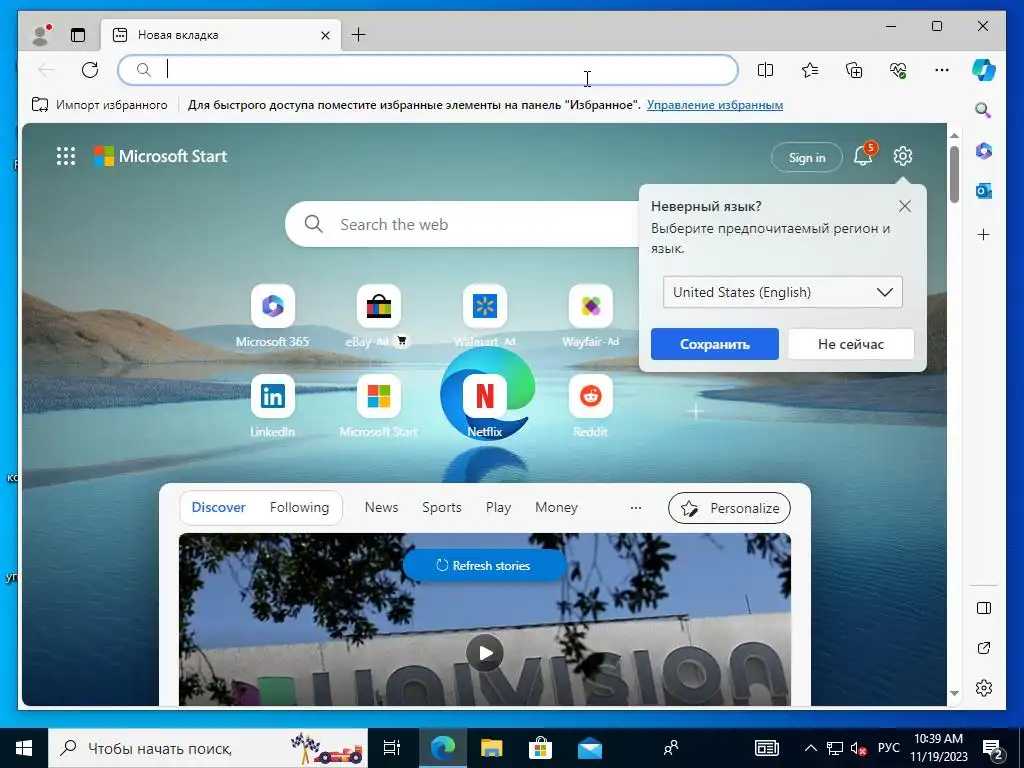The image size is (1024, 768).
Task: Click Импорт избранного in favorites bar
Action: (100, 105)
